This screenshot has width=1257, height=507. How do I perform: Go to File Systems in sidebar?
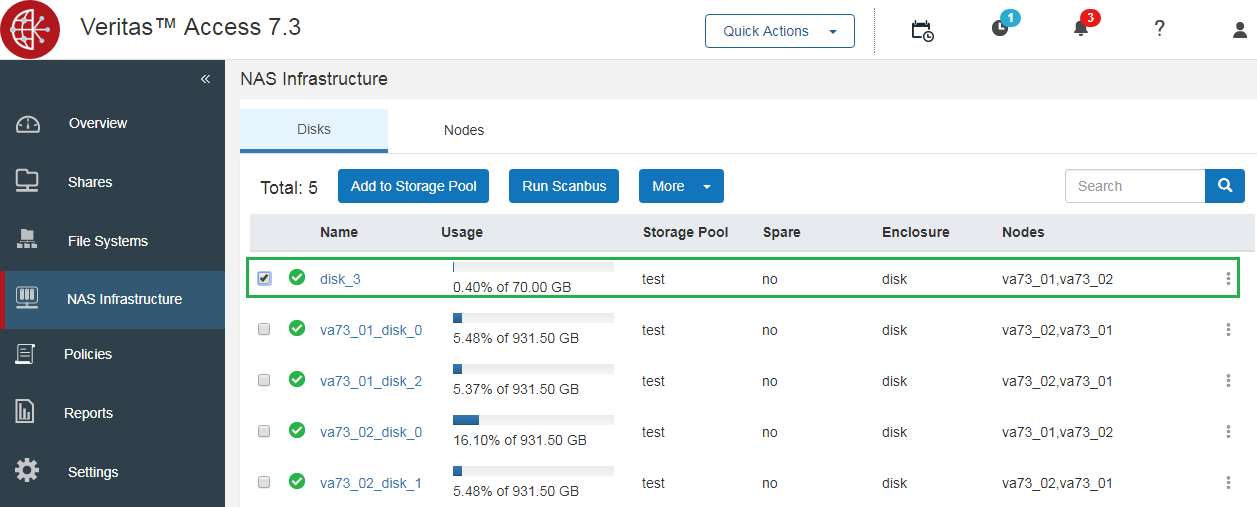coord(107,241)
